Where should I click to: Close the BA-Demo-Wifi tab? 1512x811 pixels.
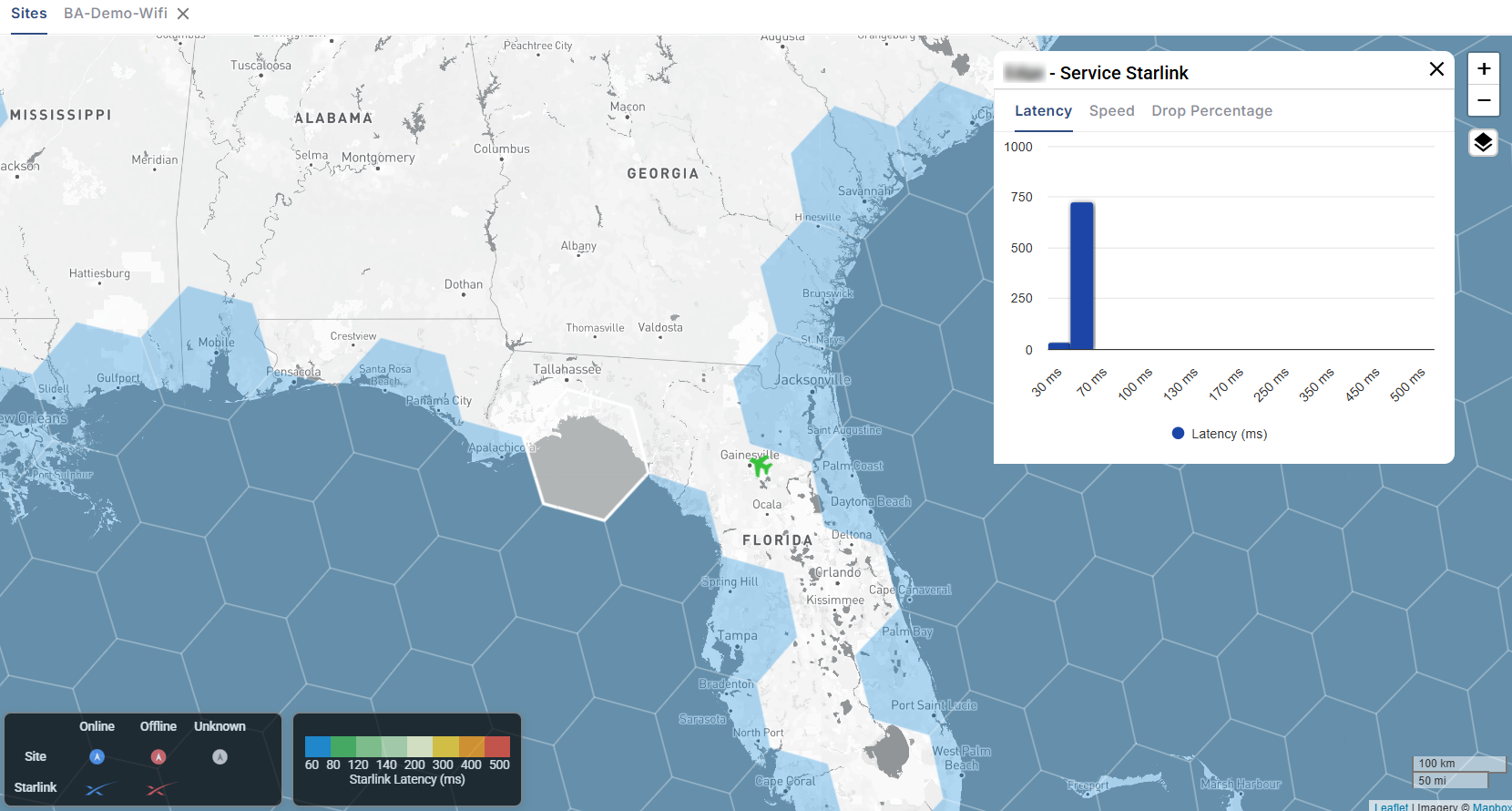(183, 14)
